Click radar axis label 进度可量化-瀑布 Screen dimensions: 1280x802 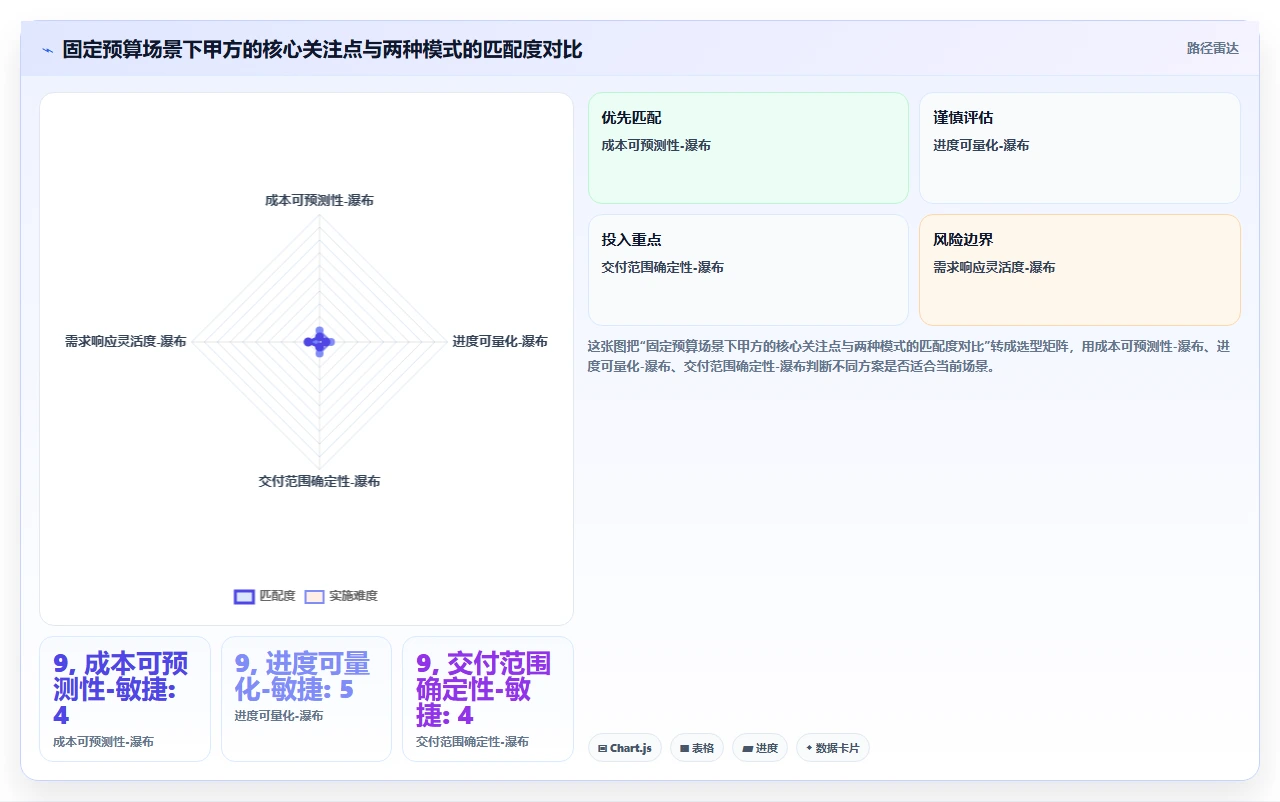click(x=500, y=341)
